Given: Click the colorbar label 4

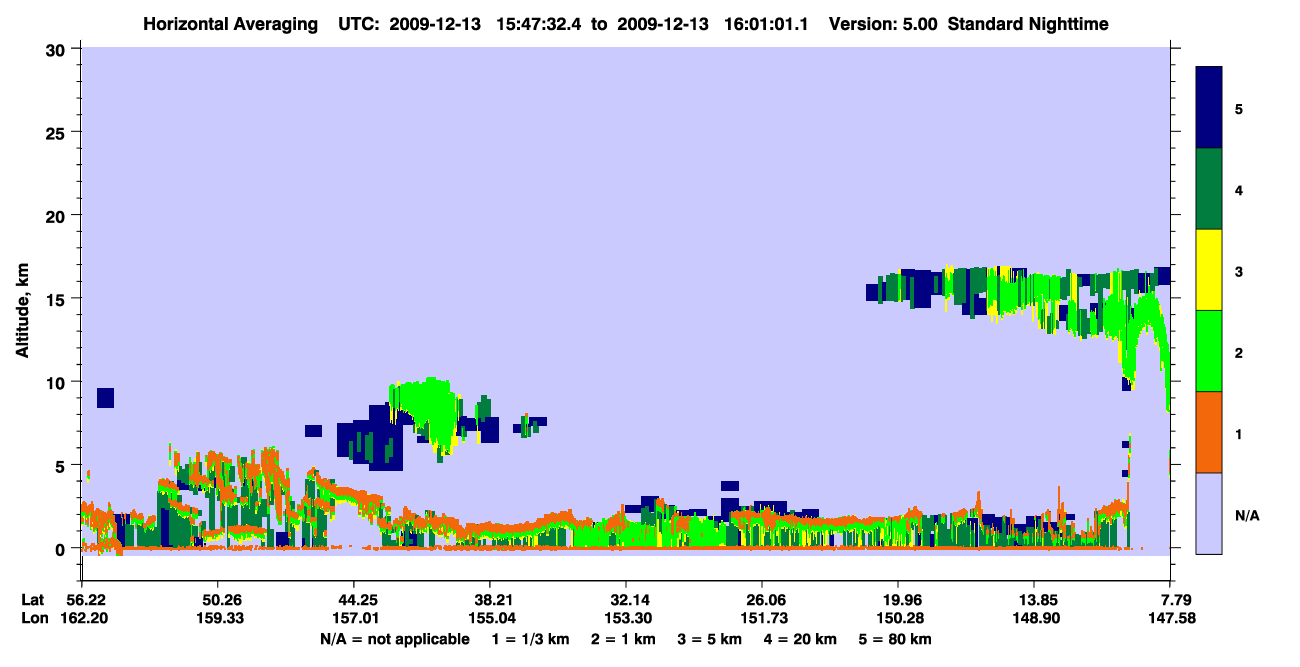Looking at the screenshot, I should [x=1239, y=189].
